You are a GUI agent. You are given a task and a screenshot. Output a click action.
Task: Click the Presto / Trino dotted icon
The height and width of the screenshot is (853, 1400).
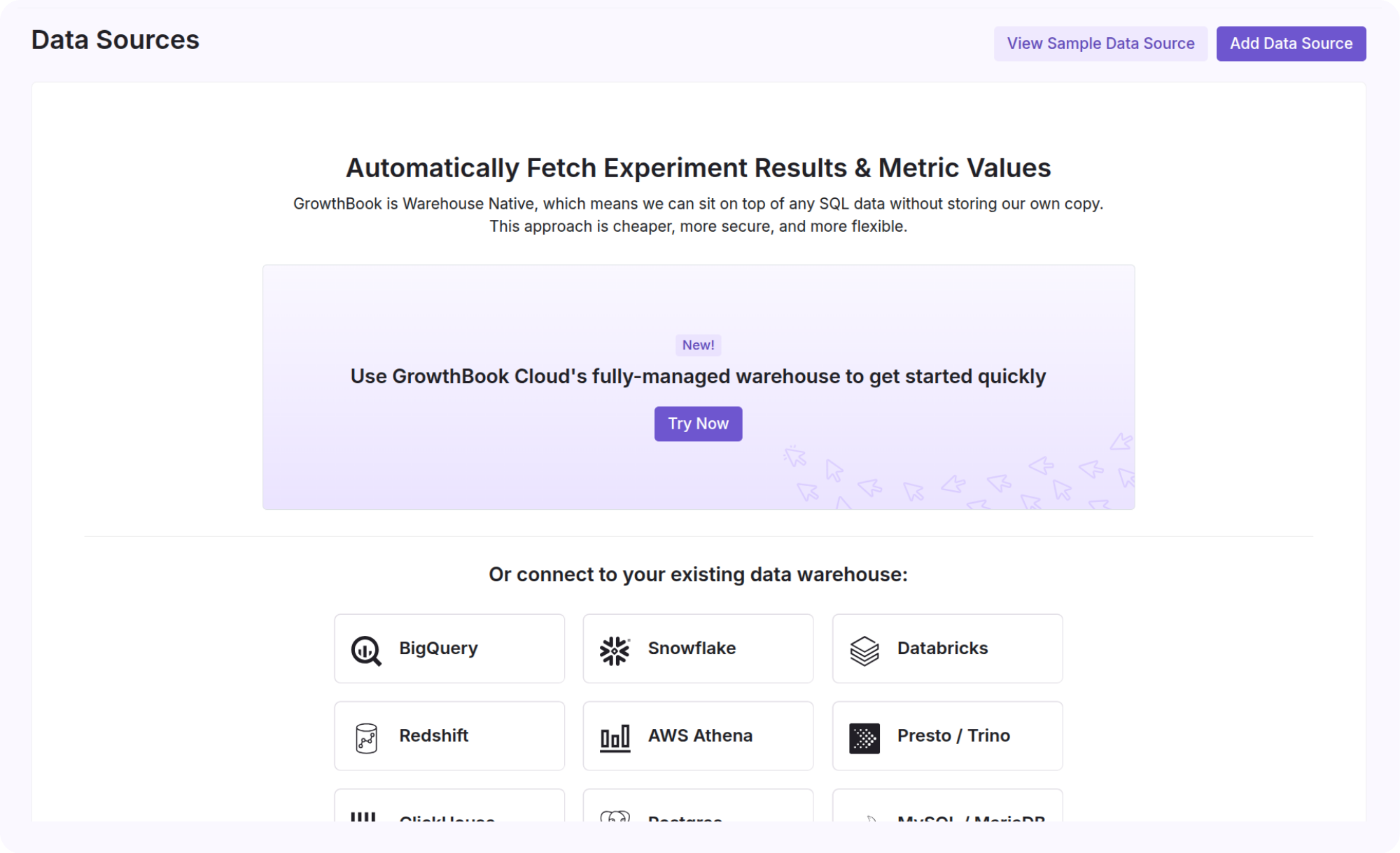pyautogui.click(x=864, y=738)
